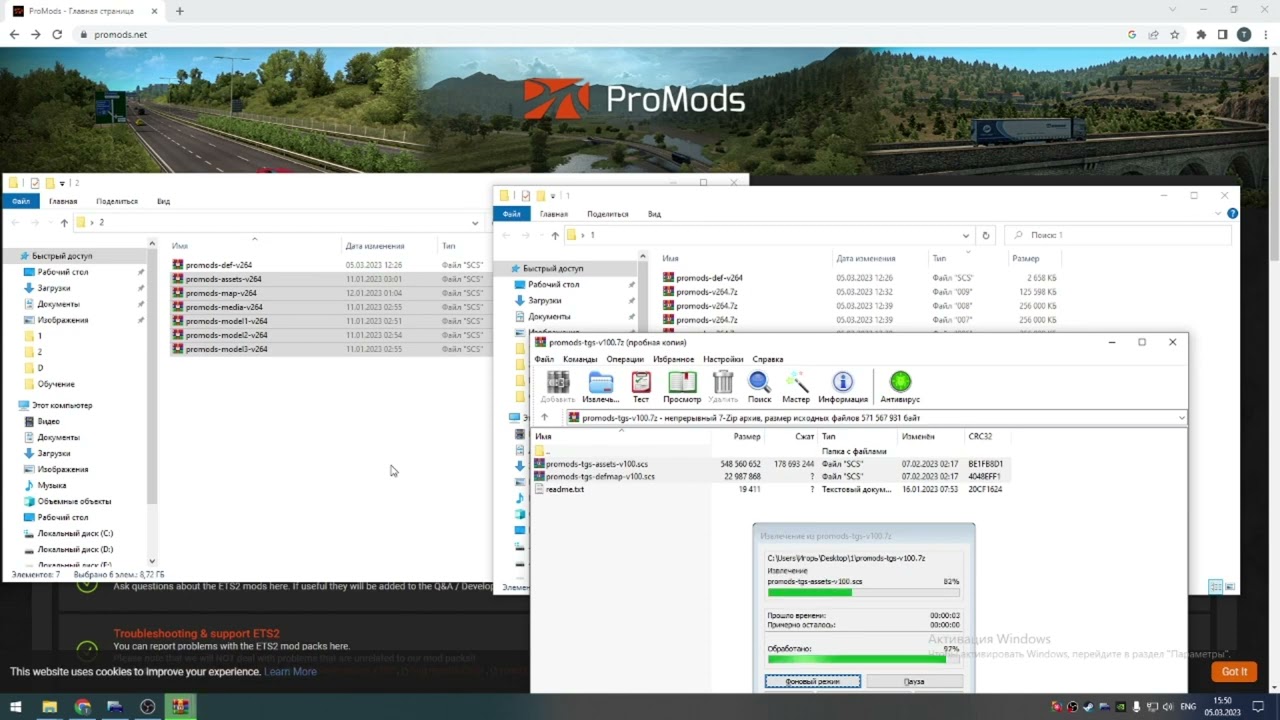Open Troubleshooting & support ETS2 link
The width and height of the screenshot is (1280, 720).
(196, 633)
